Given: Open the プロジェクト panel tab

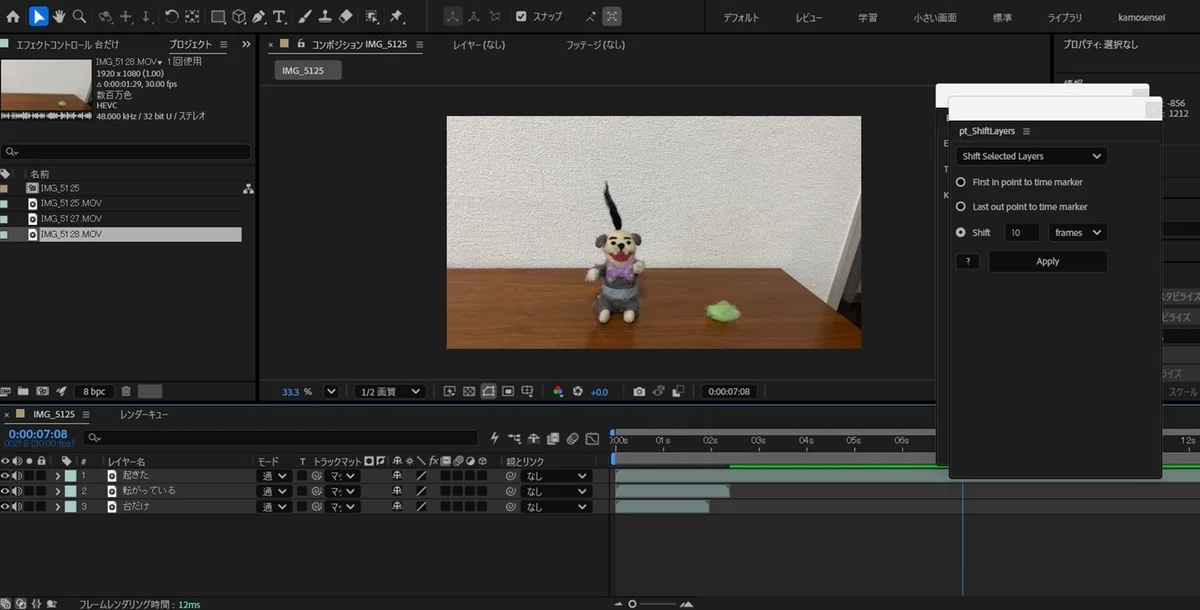Looking at the screenshot, I should pyautogui.click(x=190, y=44).
